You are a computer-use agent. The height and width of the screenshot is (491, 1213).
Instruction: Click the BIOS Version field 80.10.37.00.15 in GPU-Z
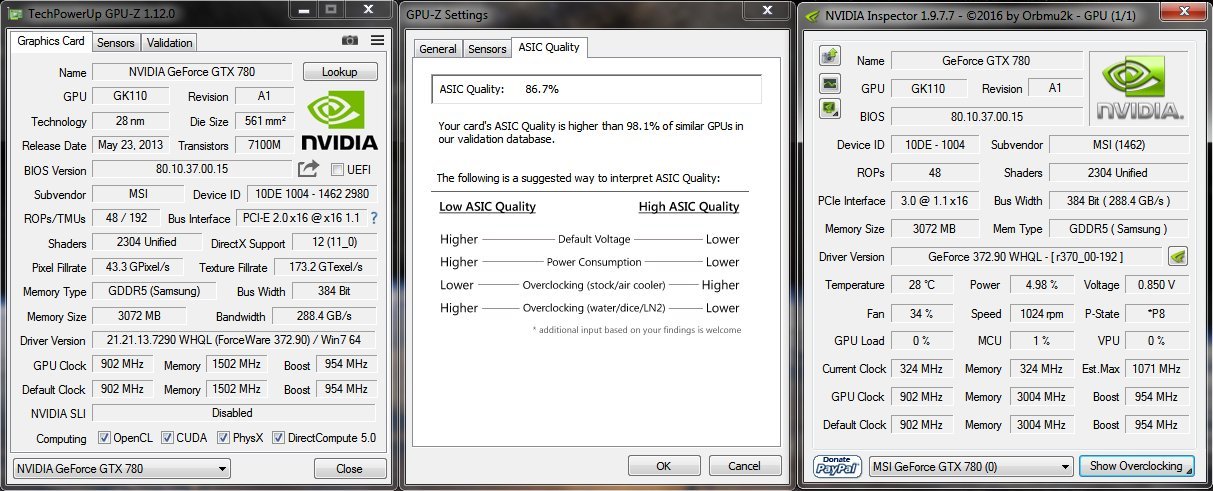point(193,170)
